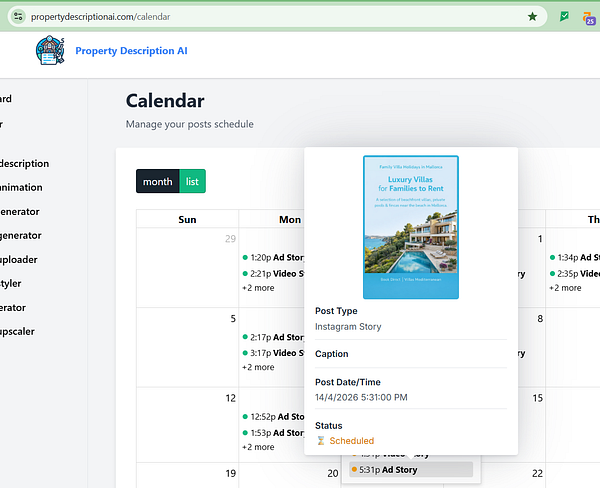Select day 12 in the calendar
This screenshot has width=600, height=488.
(231, 398)
